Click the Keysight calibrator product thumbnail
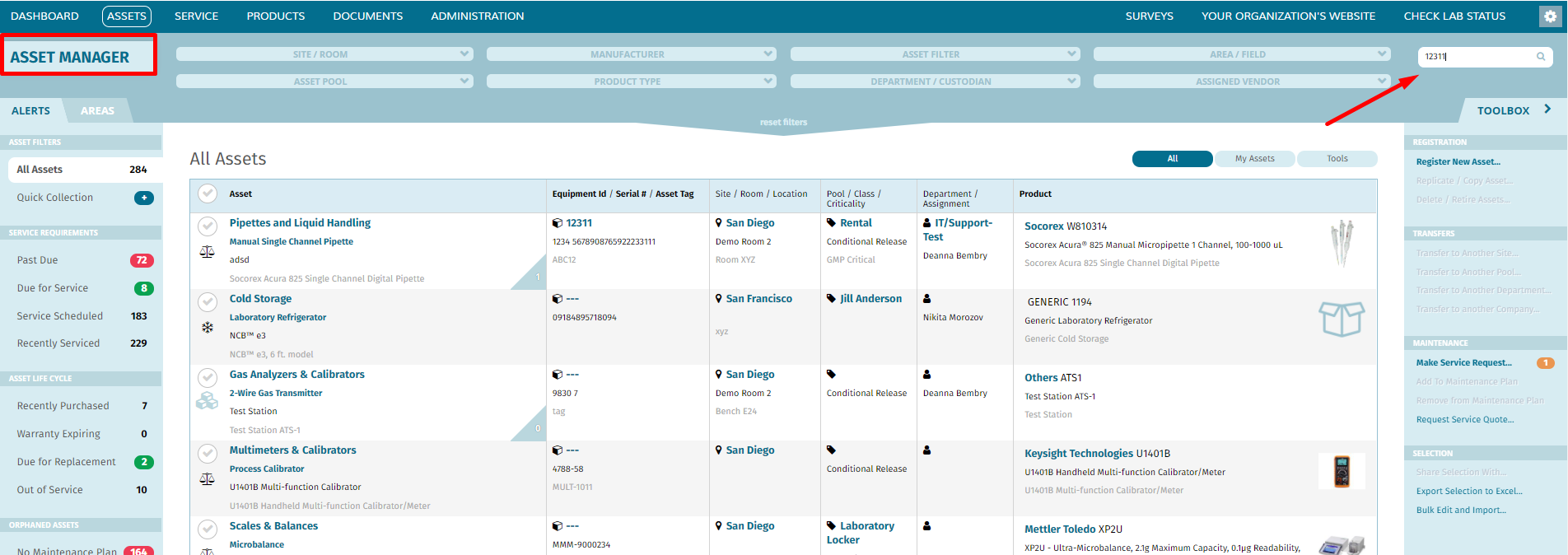Viewport: 1568px width, 555px height. 1342,471
